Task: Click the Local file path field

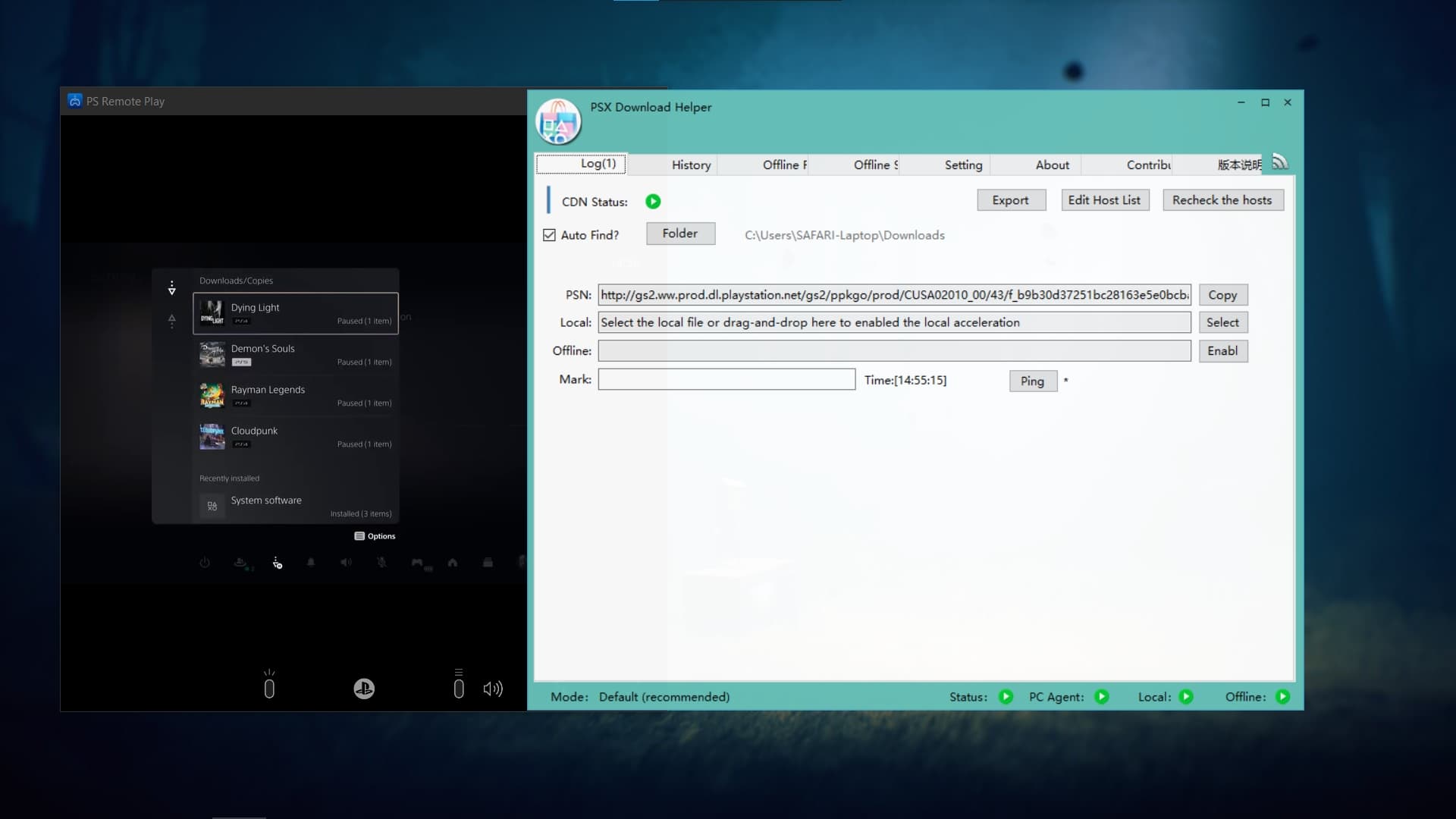Action: pyautogui.click(x=894, y=322)
